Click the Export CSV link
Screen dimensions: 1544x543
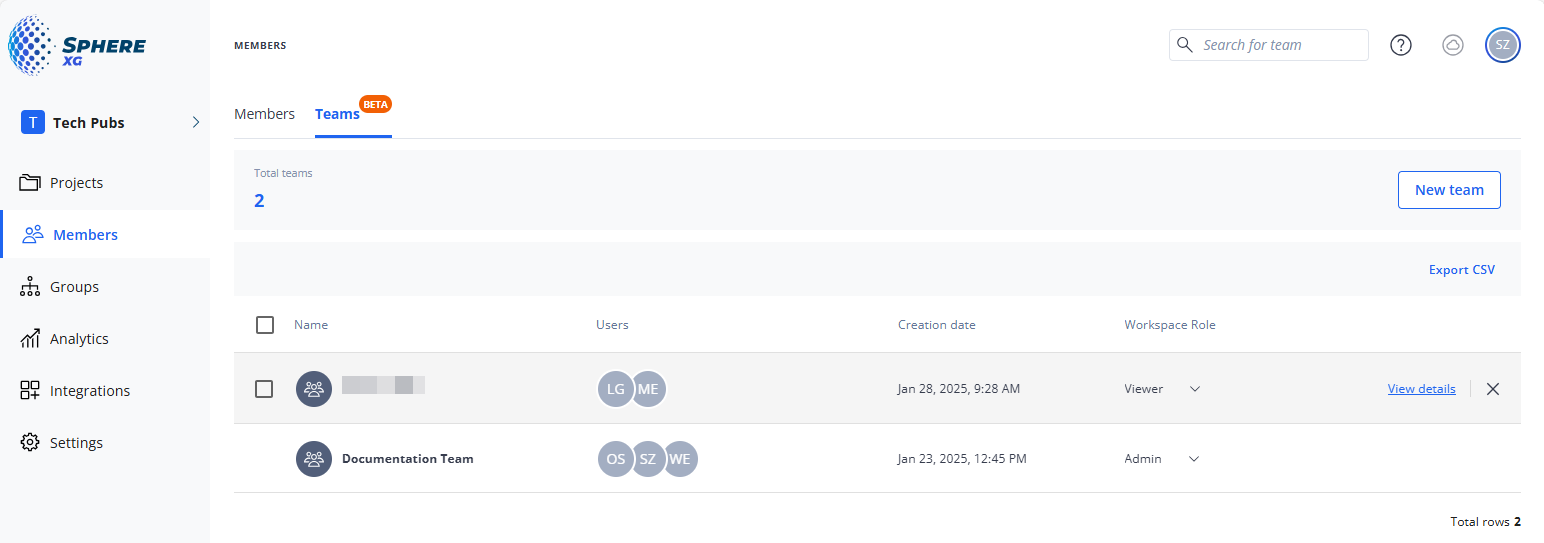[1461, 270]
